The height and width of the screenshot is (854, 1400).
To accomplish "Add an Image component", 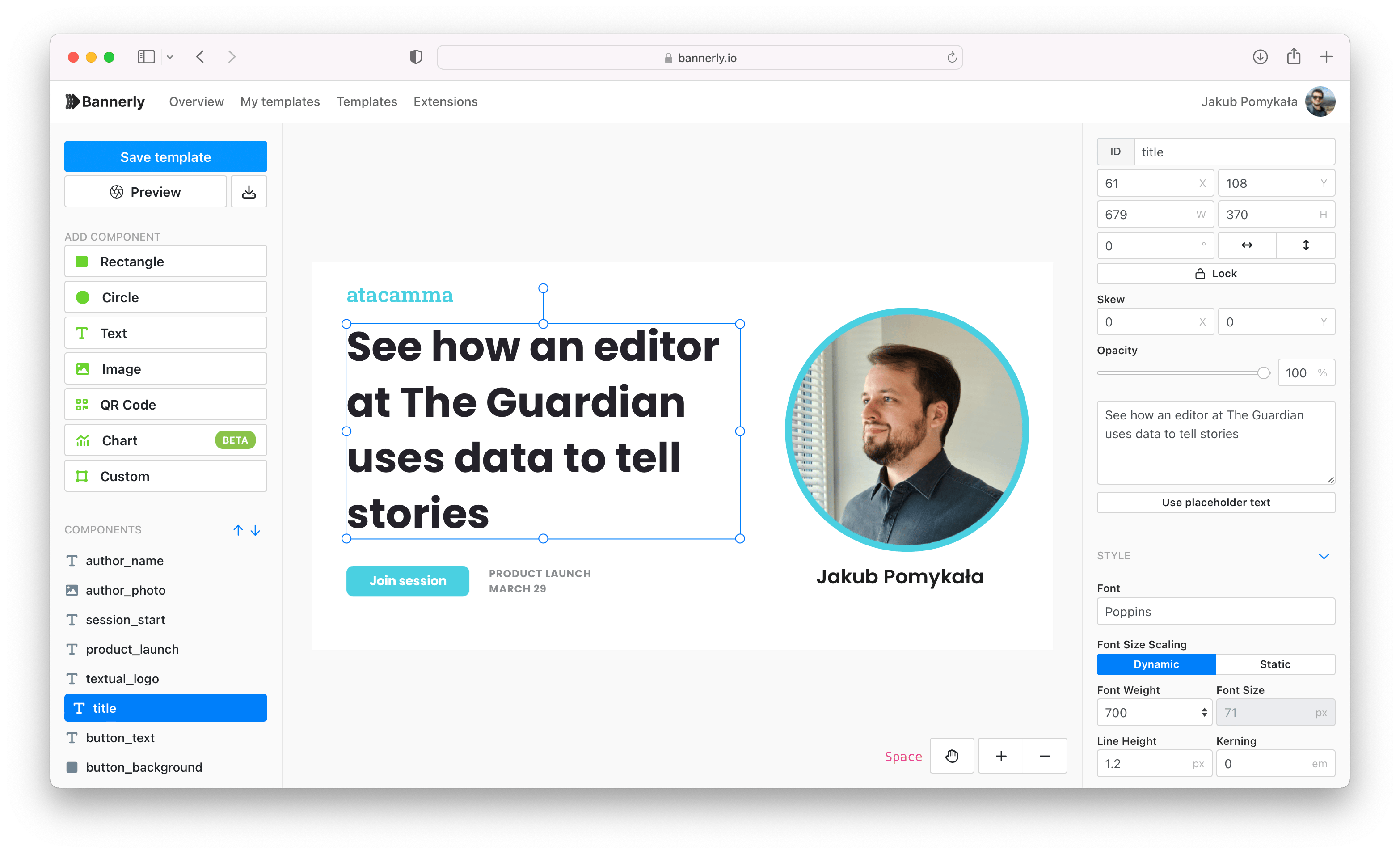I will click(x=165, y=369).
